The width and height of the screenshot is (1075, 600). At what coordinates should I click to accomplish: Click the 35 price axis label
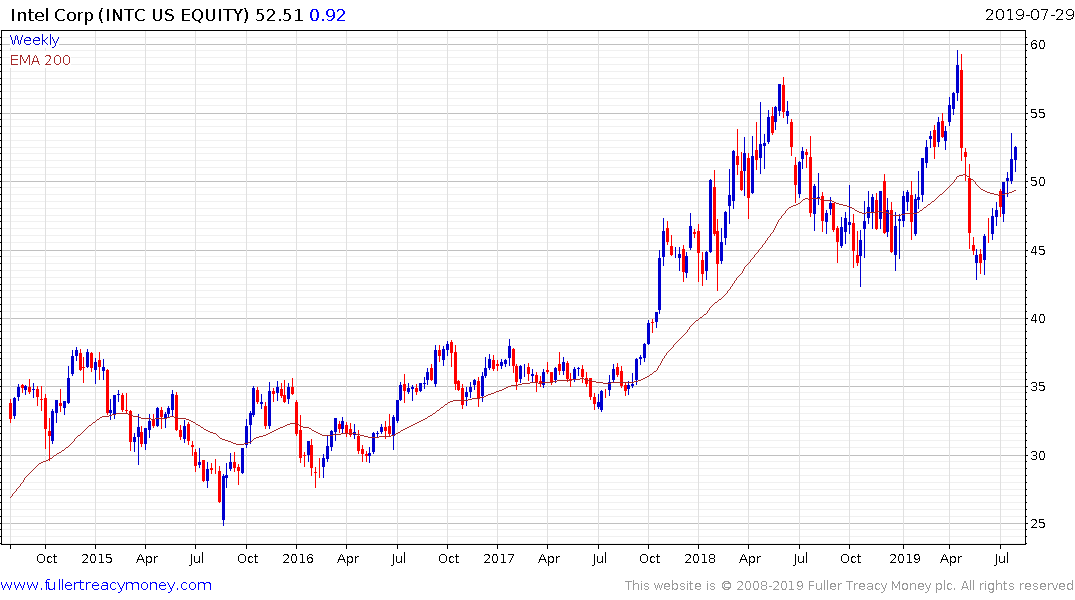[x=1037, y=387]
